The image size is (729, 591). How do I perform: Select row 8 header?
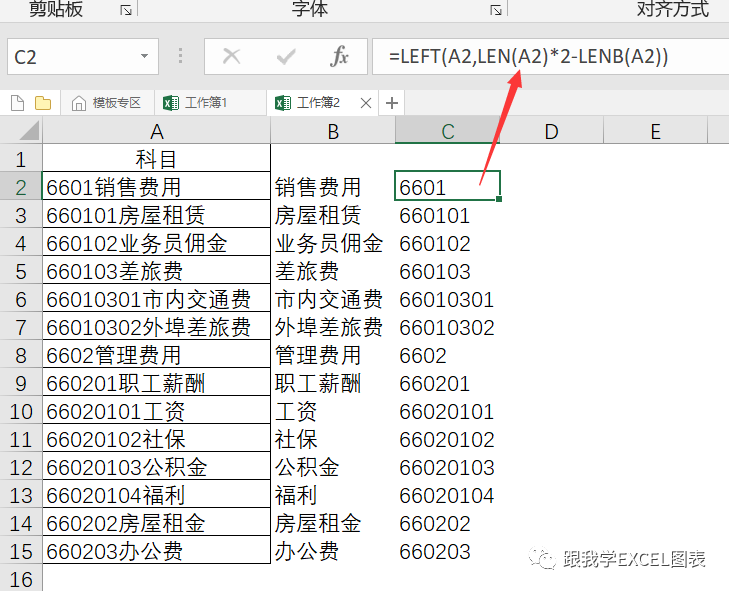21,355
